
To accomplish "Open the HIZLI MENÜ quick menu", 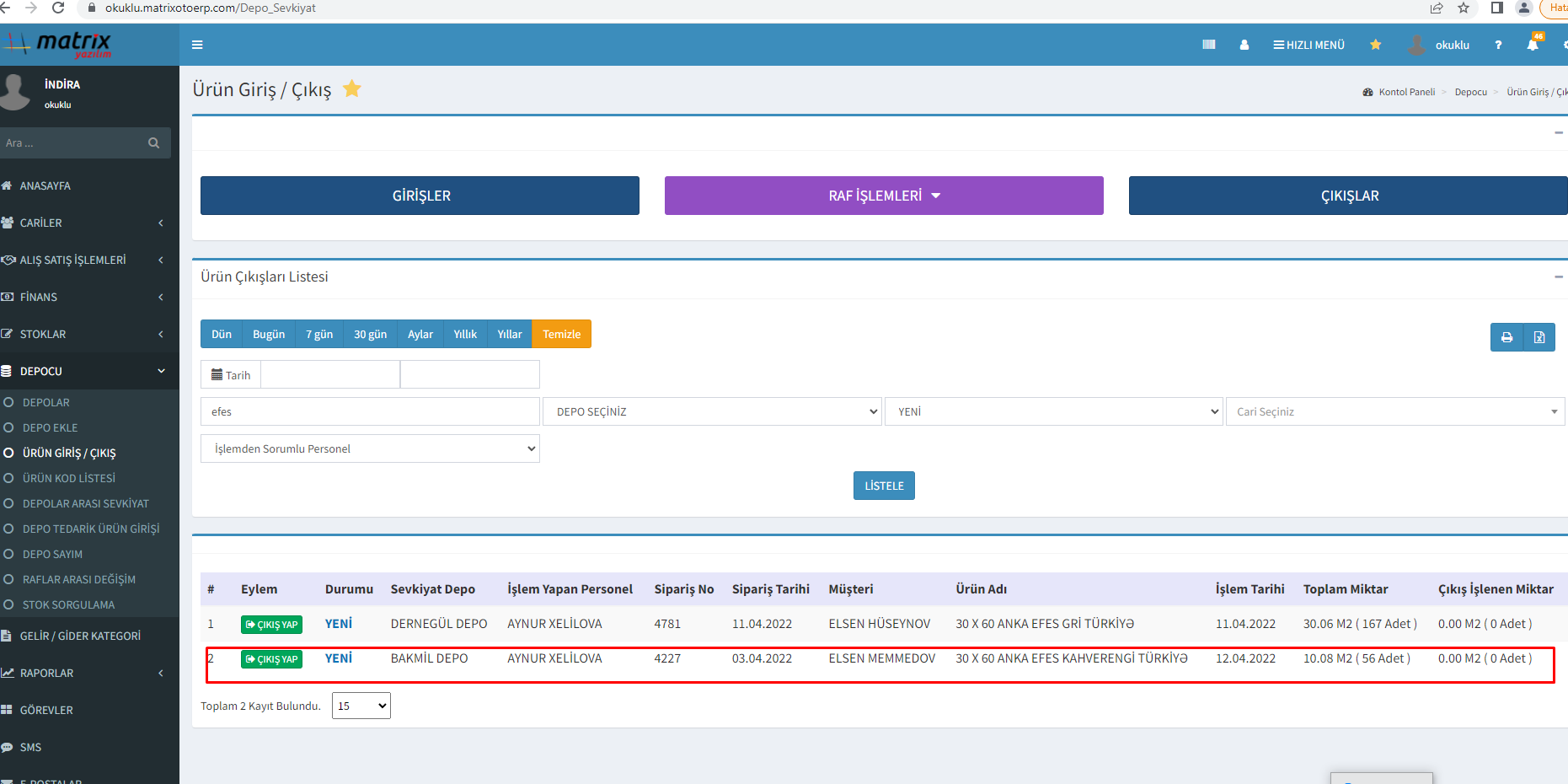I will point(1308,45).
